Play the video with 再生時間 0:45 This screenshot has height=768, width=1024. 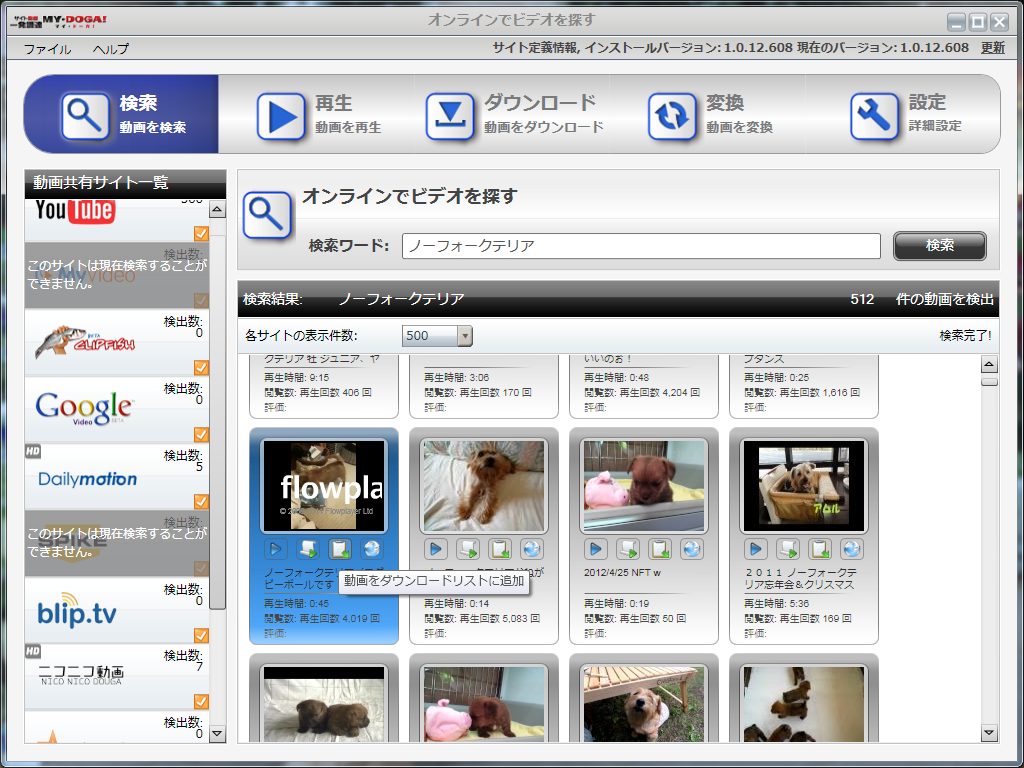[x=276, y=549]
